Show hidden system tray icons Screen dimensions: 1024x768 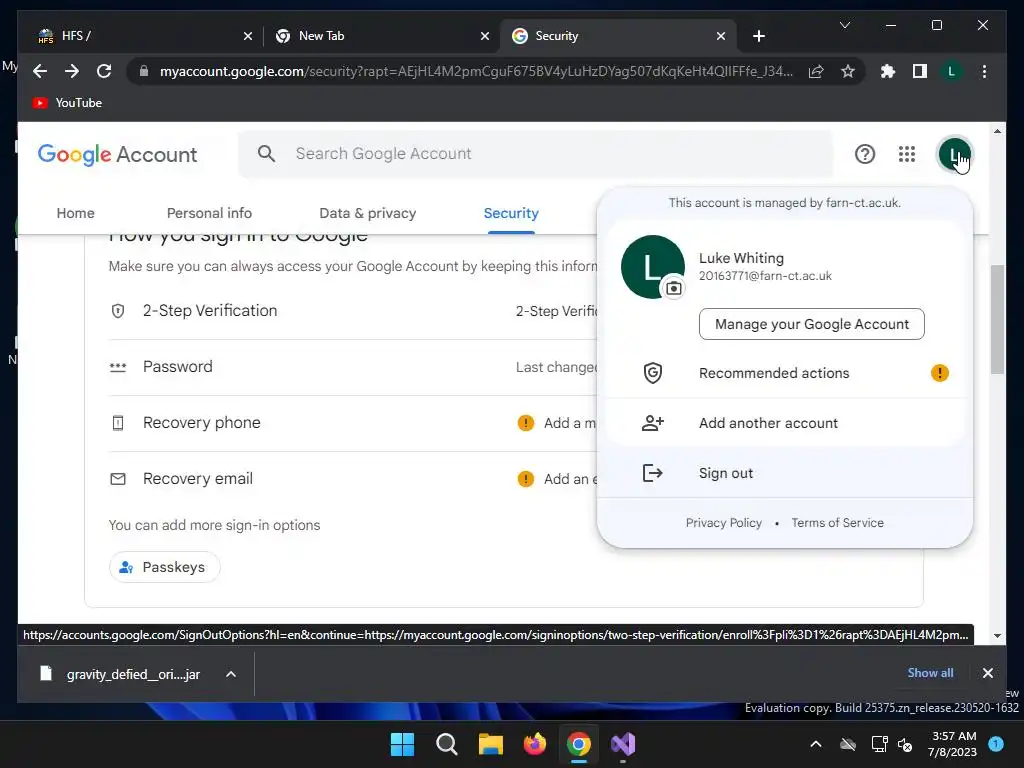pyautogui.click(x=816, y=744)
